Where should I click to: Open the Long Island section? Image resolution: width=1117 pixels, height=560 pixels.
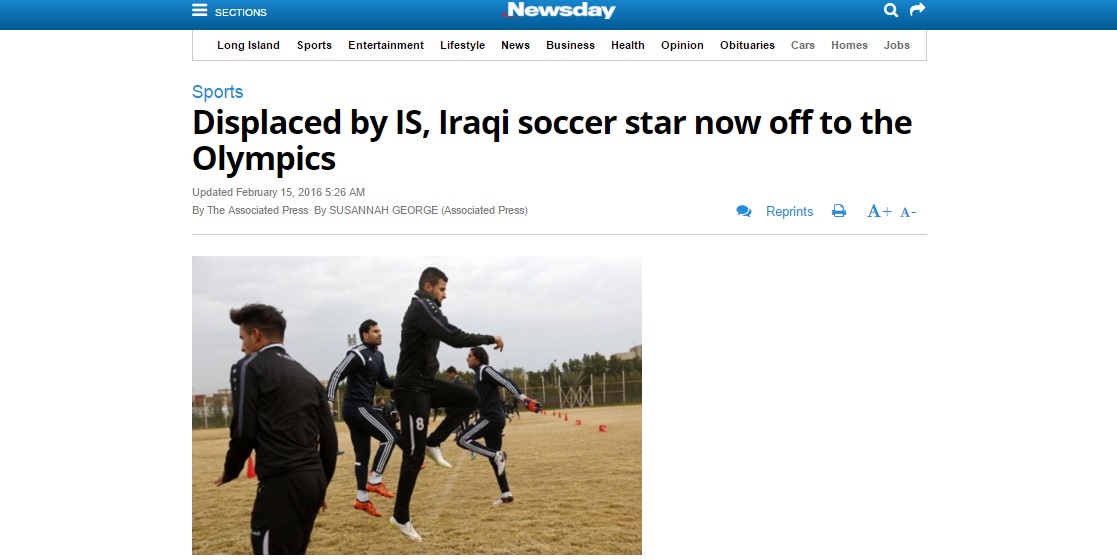(x=248, y=45)
